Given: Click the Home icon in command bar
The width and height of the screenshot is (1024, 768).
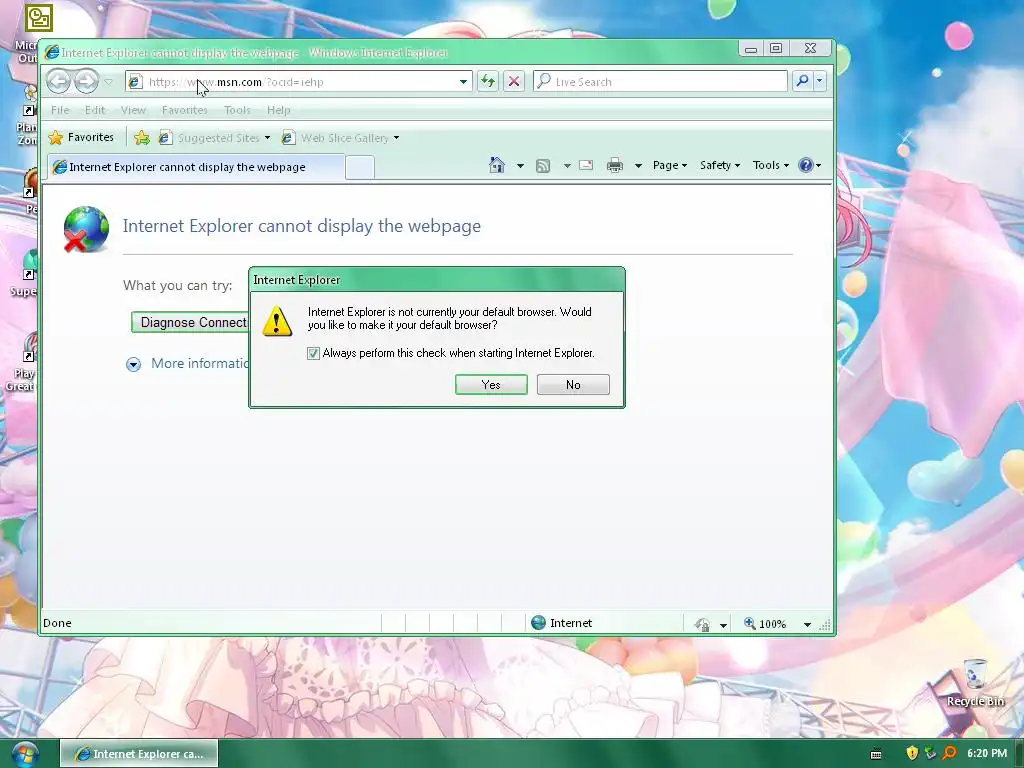Looking at the screenshot, I should click(497, 165).
